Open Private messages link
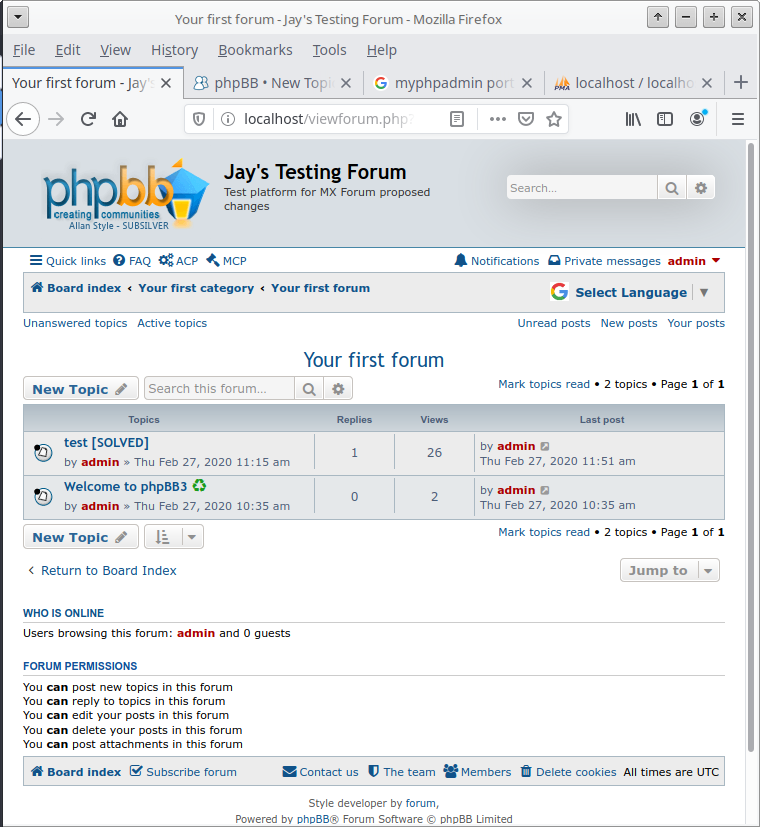Viewport: 760px width, 827px height. (x=604, y=261)
